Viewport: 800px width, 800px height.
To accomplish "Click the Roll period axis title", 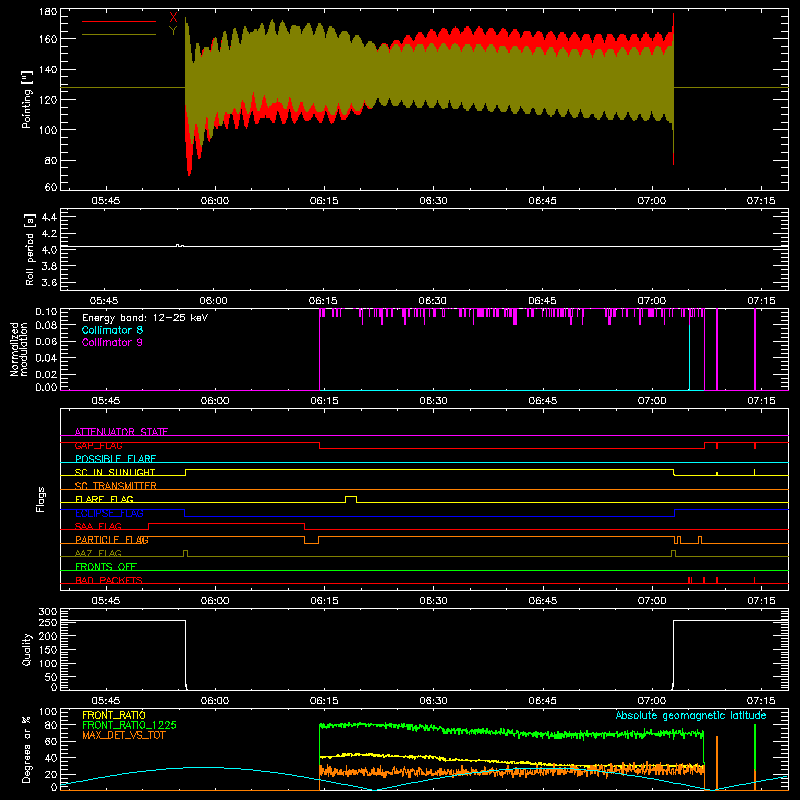I will click(x=30, y=249).
